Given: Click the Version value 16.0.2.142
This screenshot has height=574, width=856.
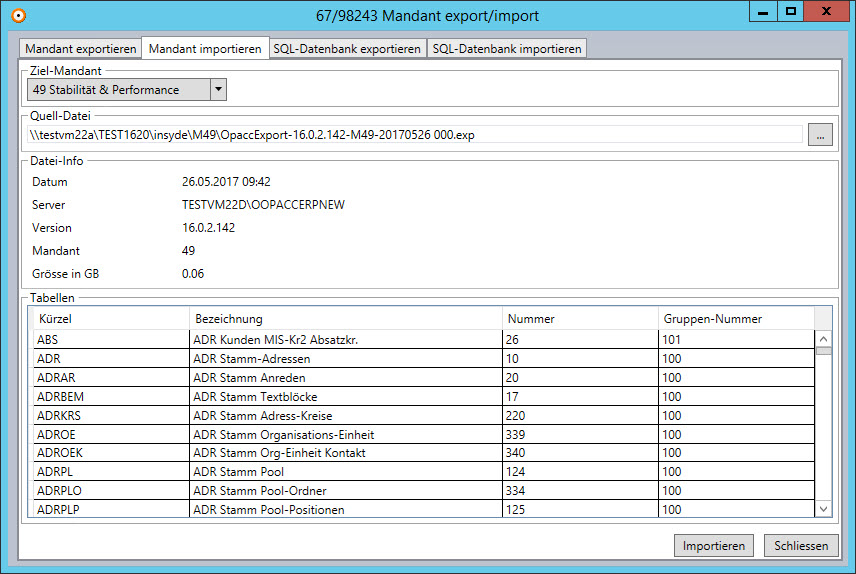Looking at the screenshot, I should [208, 228].
